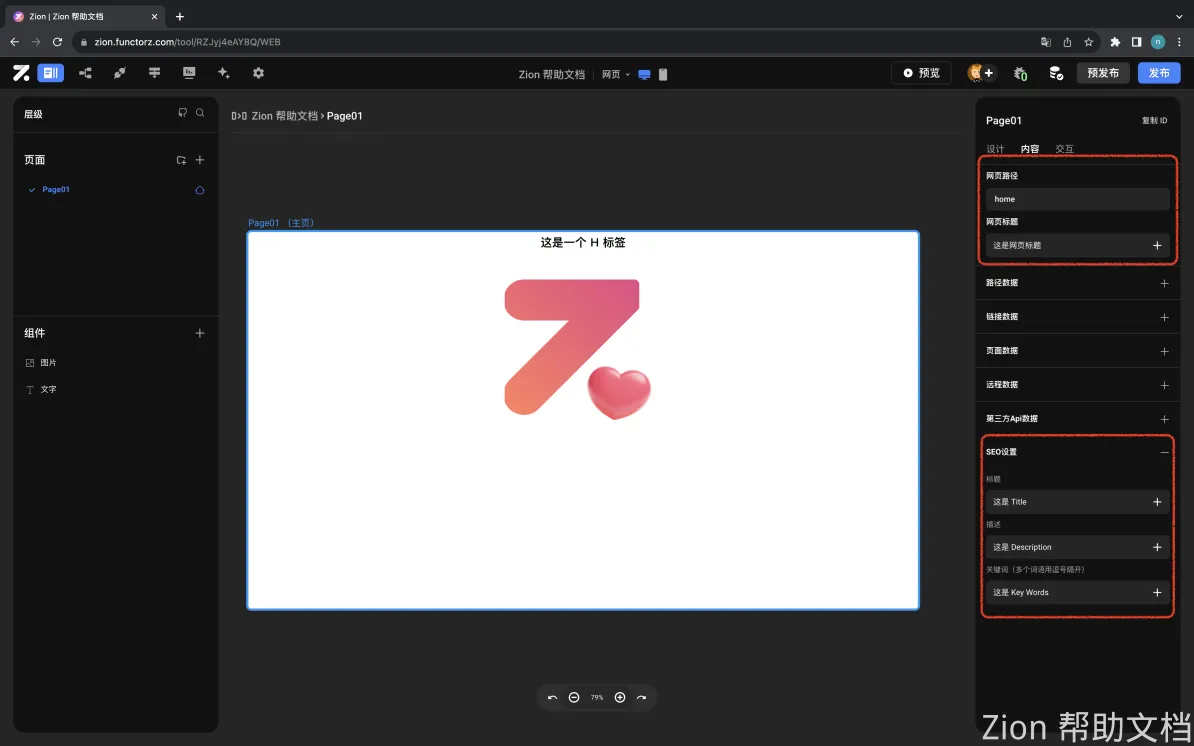This screenshot has height=746, width=1194.
Task: Click the 预览 preview button
Action: 921,73
